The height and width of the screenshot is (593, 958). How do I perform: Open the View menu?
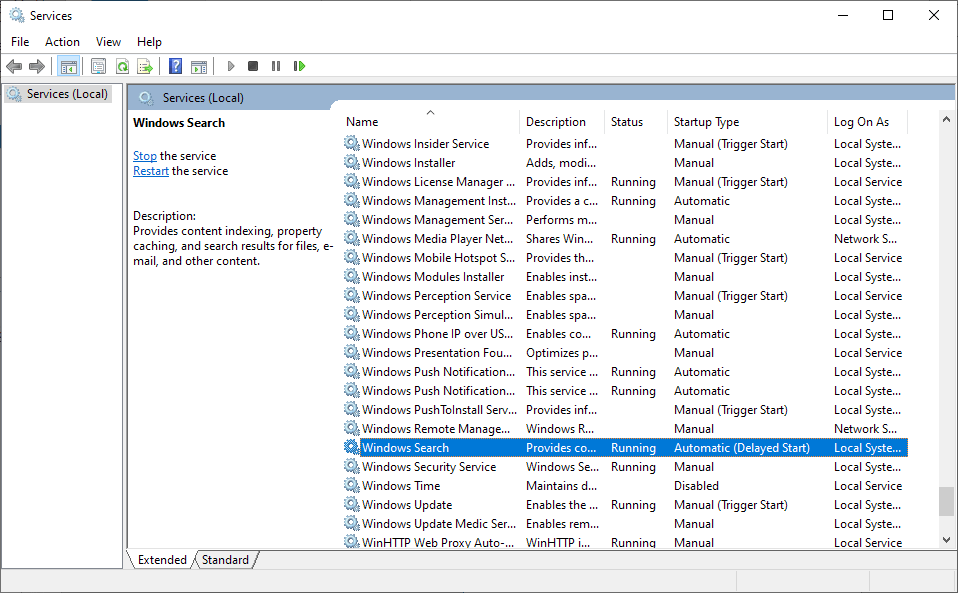click(108, 42)
